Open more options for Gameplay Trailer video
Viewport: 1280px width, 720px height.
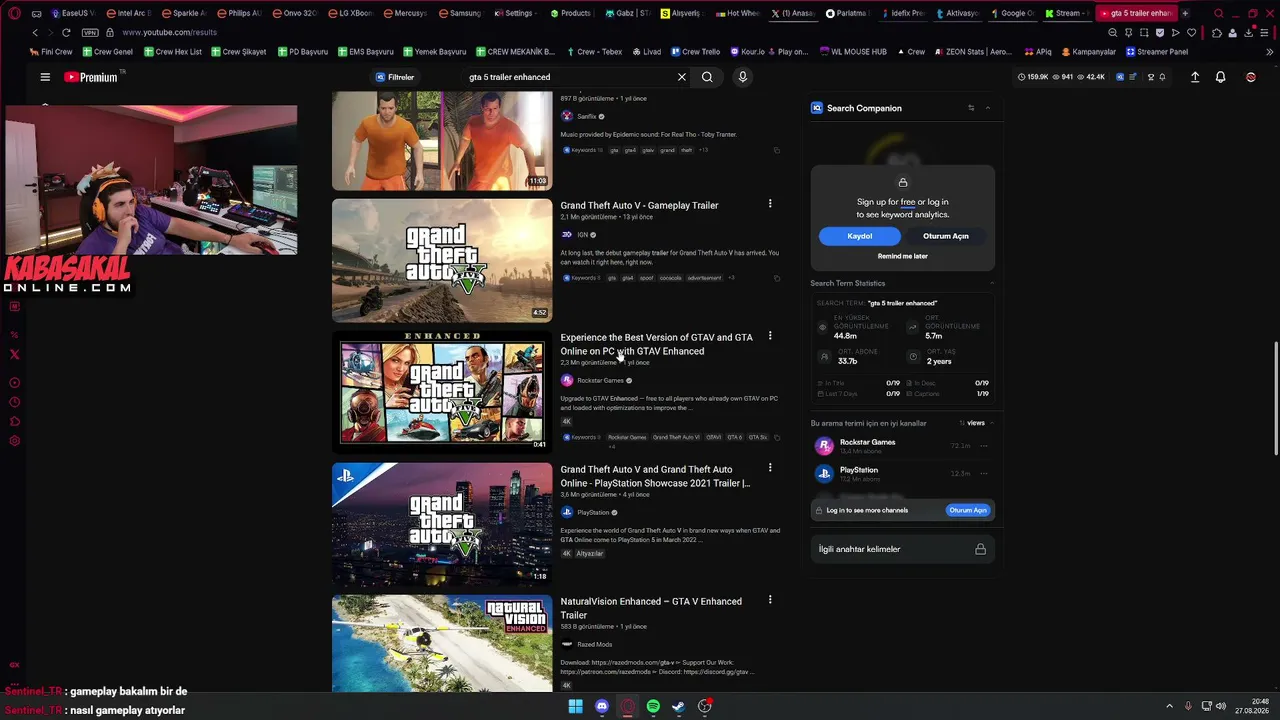[x=770, y=204]
